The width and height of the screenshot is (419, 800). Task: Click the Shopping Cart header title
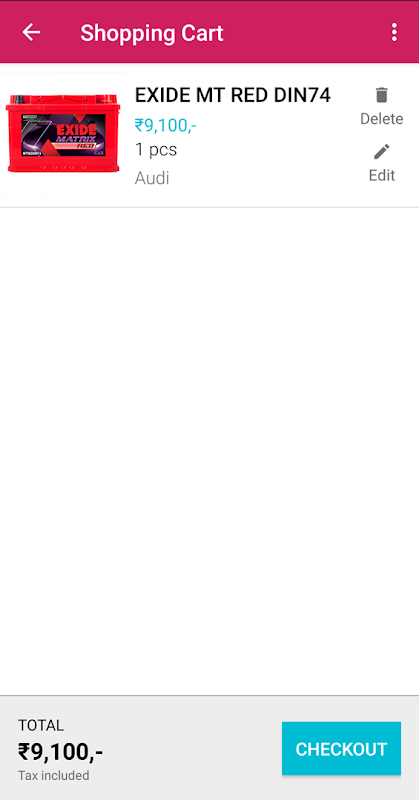pos(152,33)
